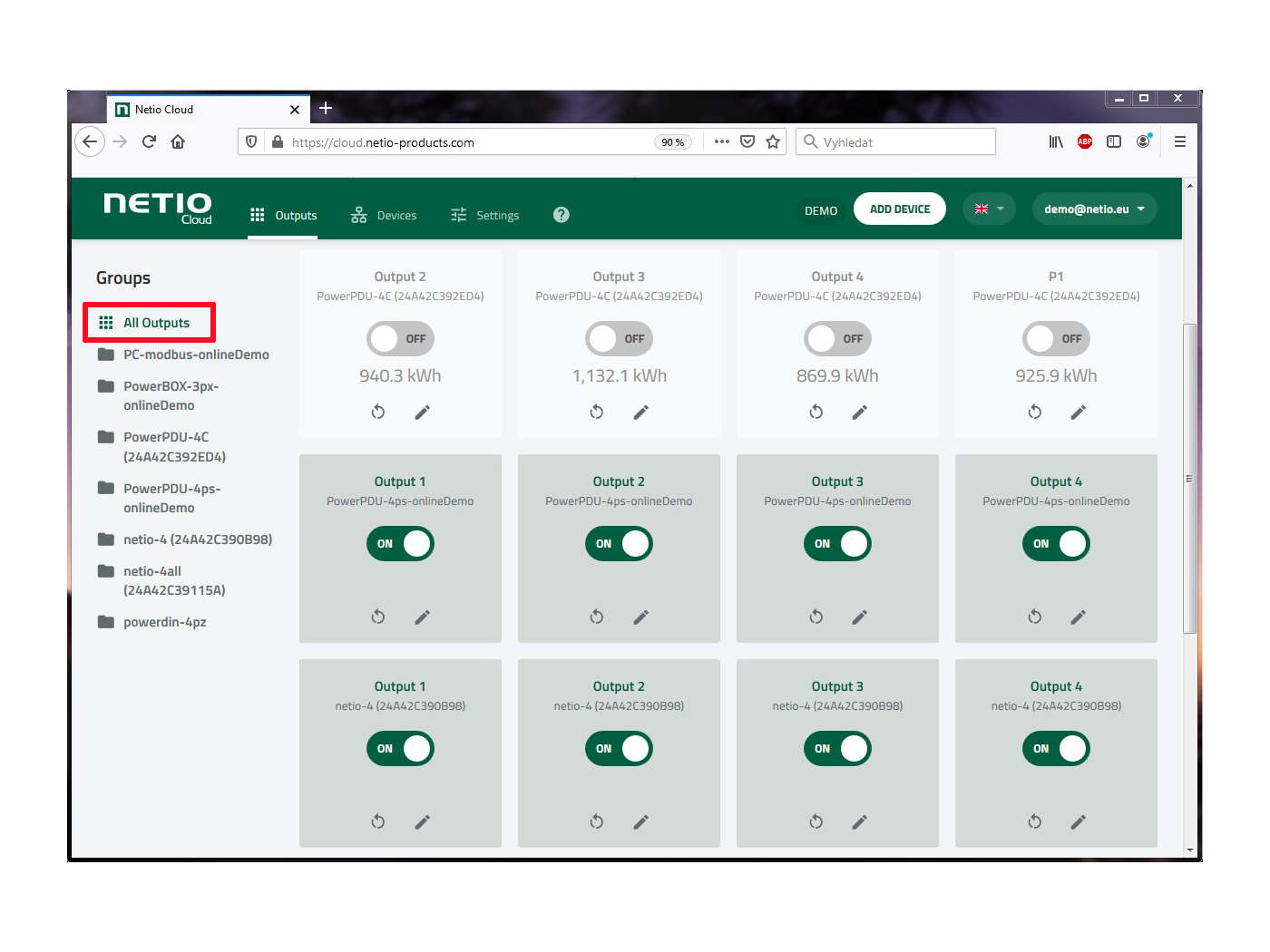Bookmark this page with the star
Screen dimensions: 1270x952
point(773,141)
